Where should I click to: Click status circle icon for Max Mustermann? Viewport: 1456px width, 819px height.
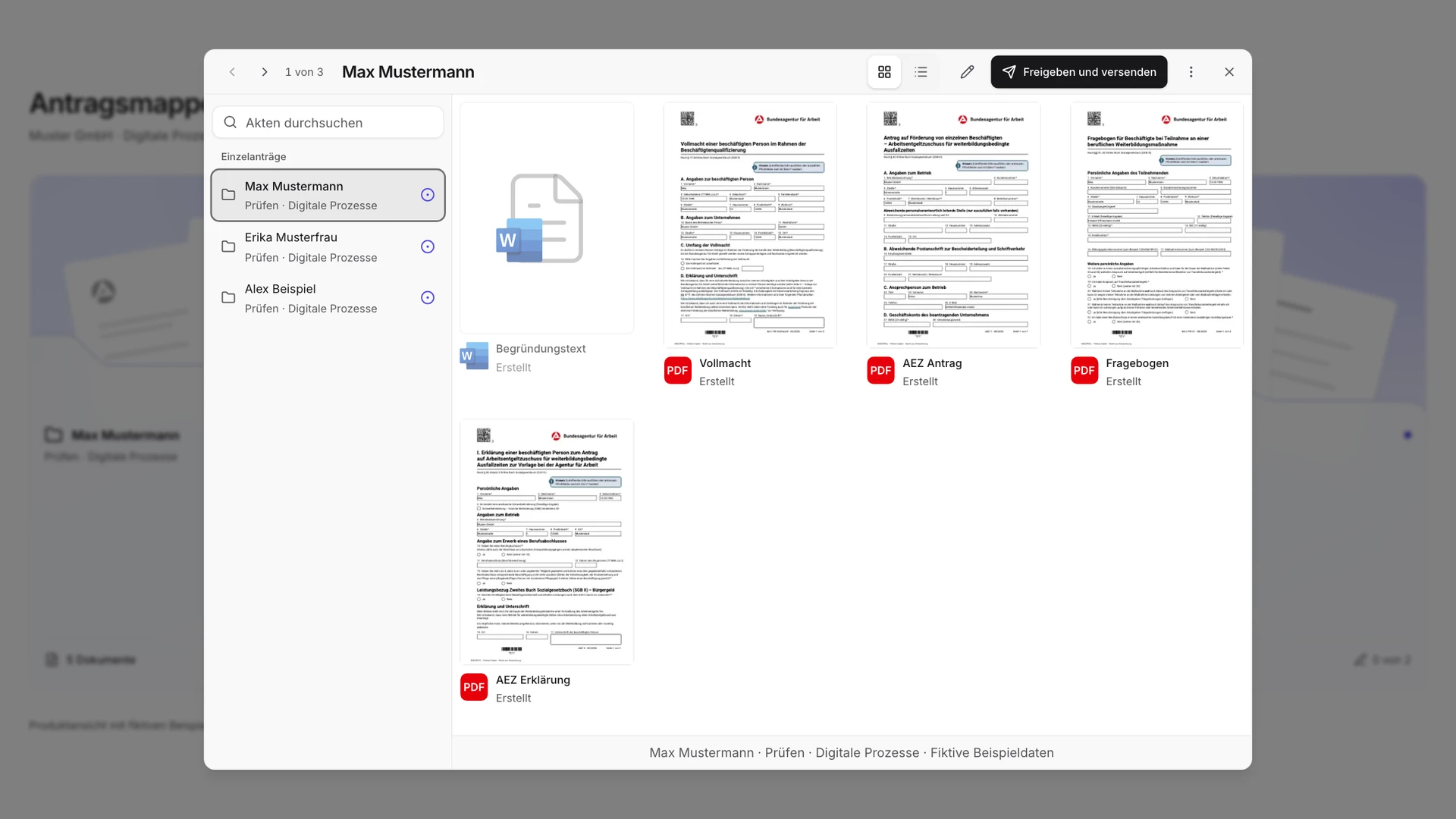click(x=428, y=195)
